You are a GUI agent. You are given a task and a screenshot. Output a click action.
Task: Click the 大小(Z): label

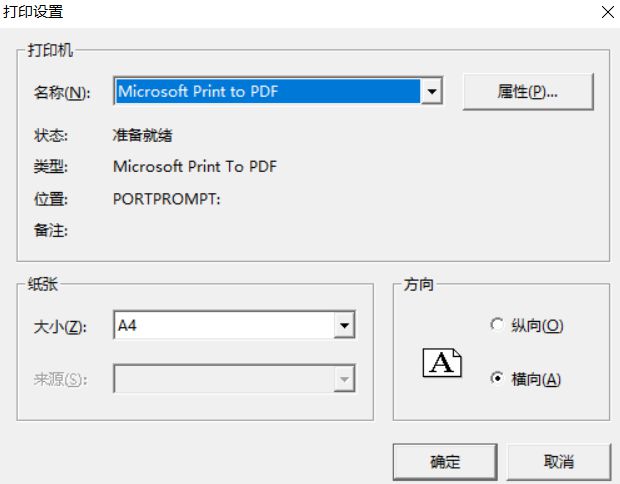(x=60, y=327)
